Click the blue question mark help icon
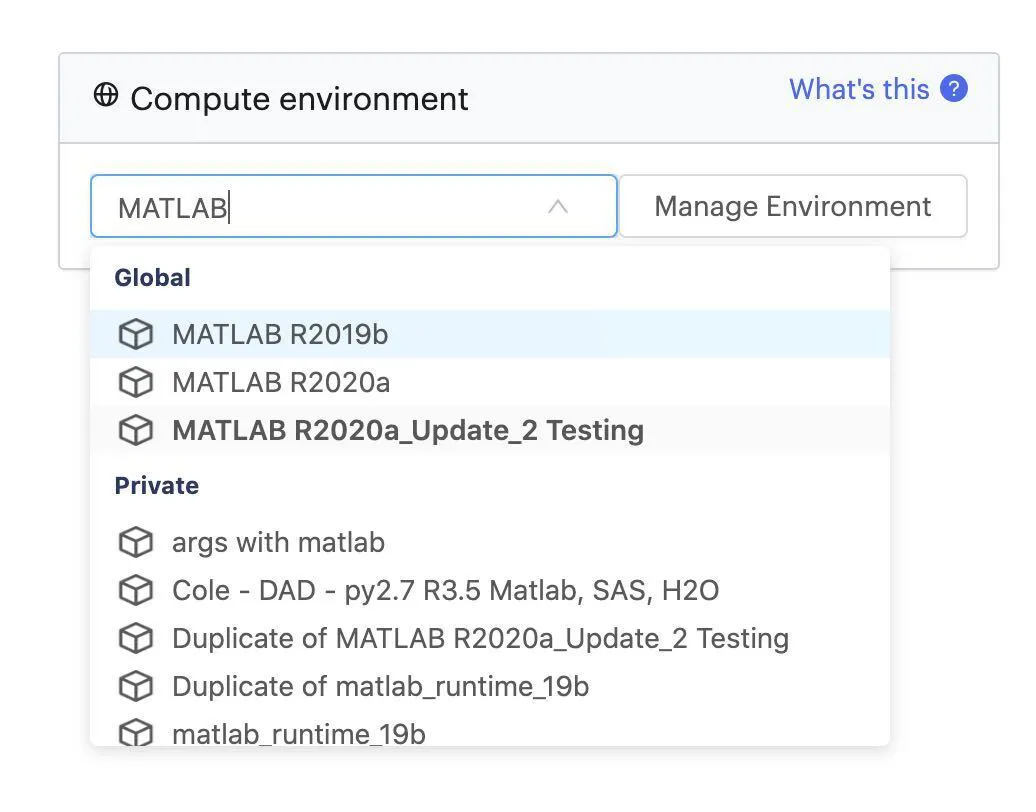Screen dimensions: 1036x812 click(954, 89)
